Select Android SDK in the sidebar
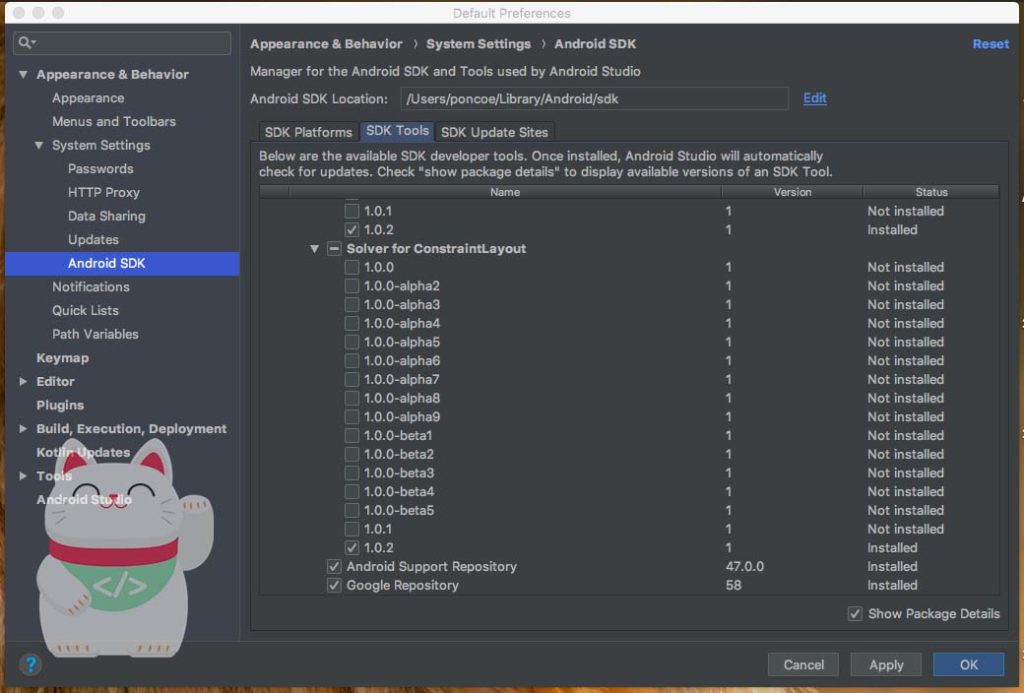1024x693 pixels. pos(122,263)
